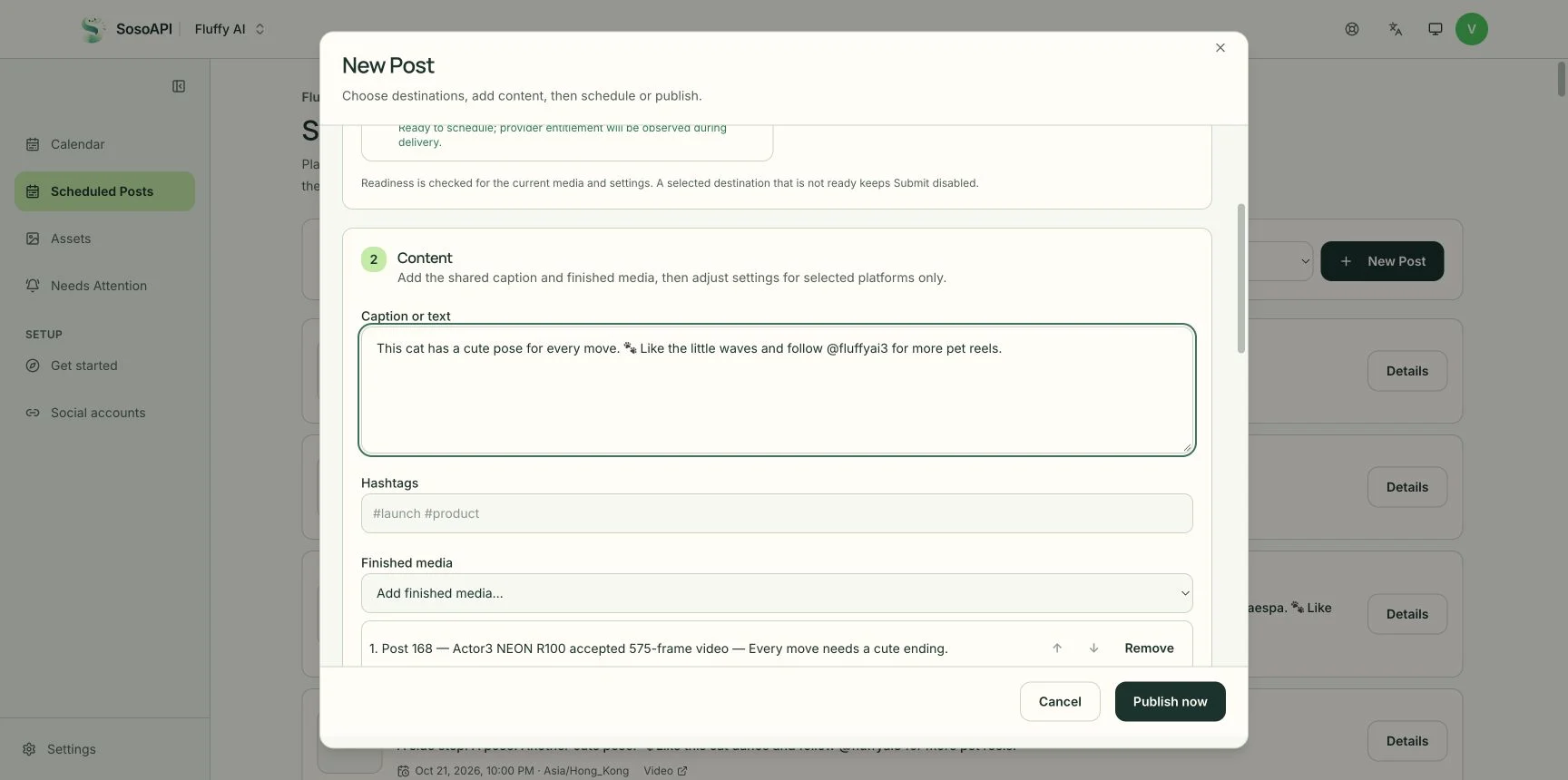This screenshot has height=780, width=1568.
Task: Open the Add finished media dropdown
Action: pyautogui.click(x=777, y=593)
